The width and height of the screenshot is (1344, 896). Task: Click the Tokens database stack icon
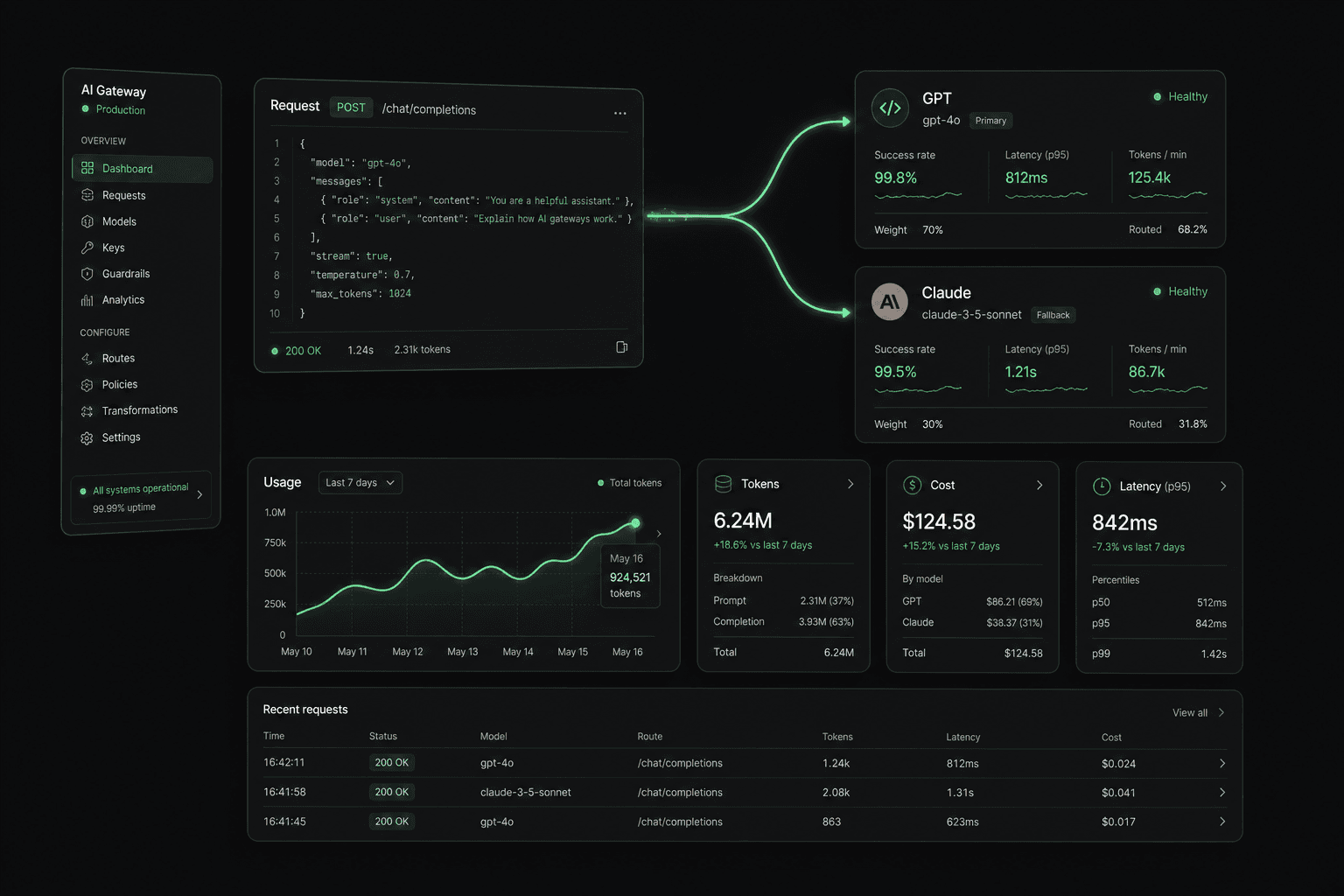723,484
